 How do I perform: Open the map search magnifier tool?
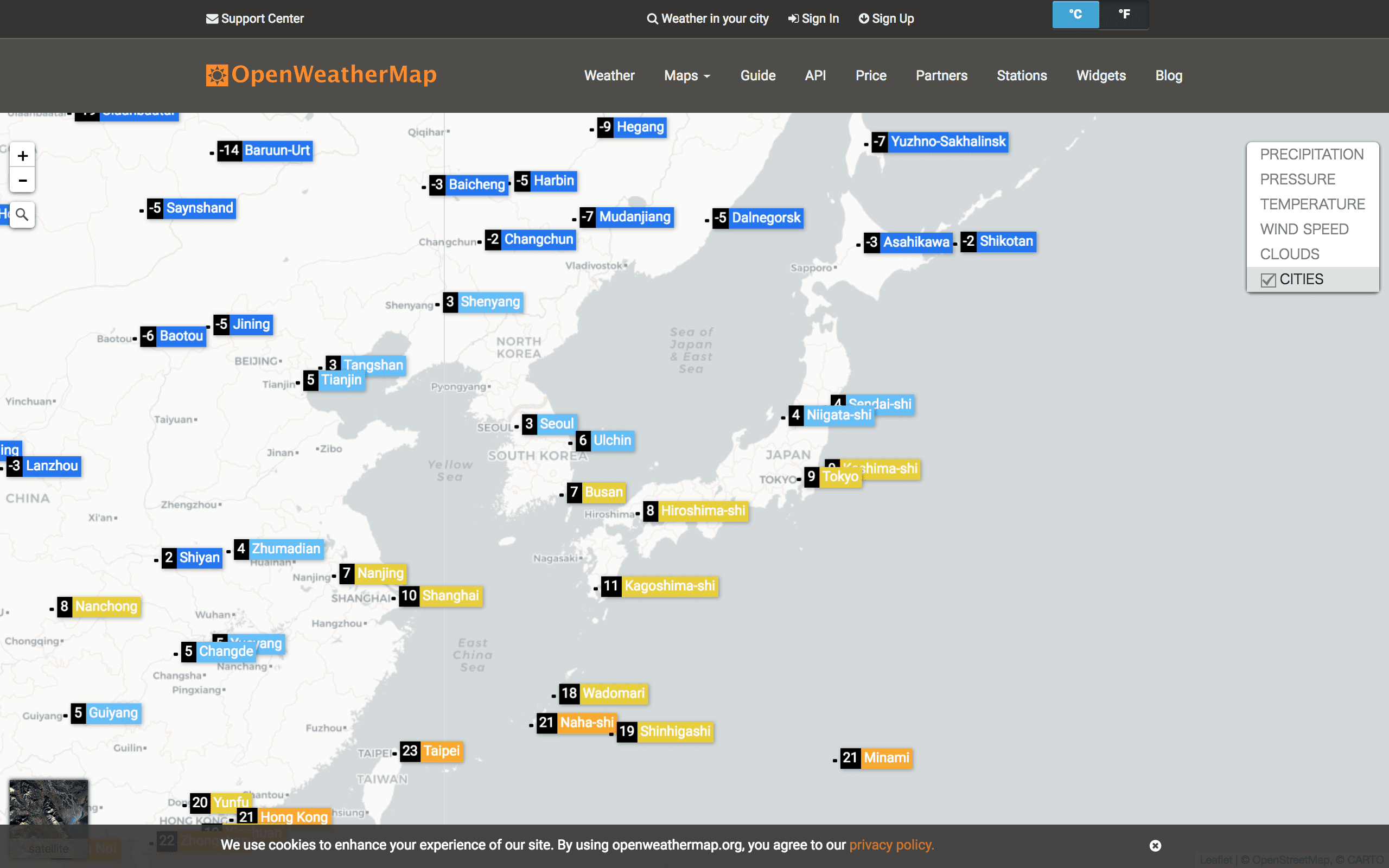[22, 215]
